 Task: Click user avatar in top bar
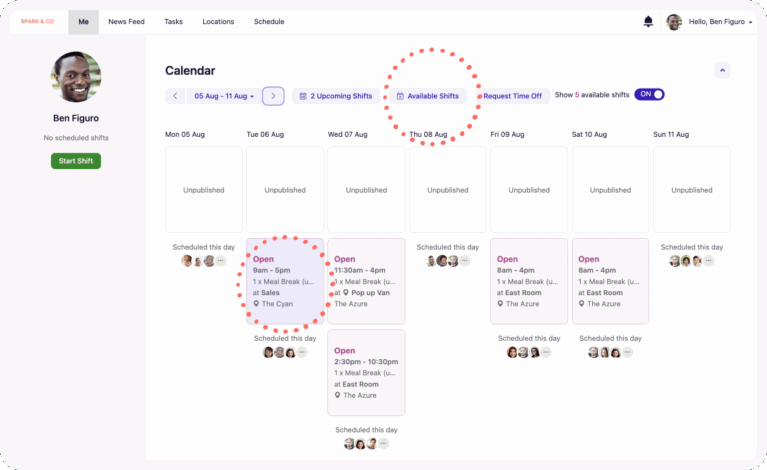pyautogui.click(x=674, y=21)
